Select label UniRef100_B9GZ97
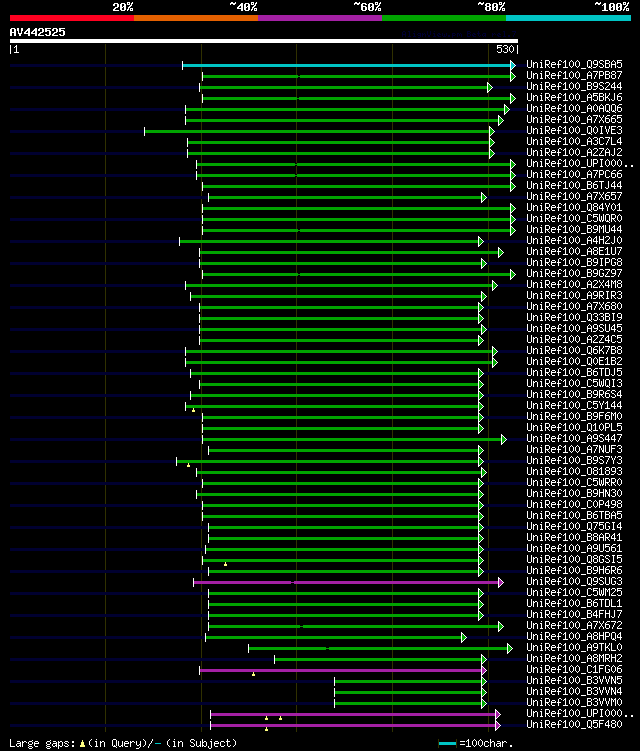The width and height of the screenshot is (640, 751). pos(574,273)
